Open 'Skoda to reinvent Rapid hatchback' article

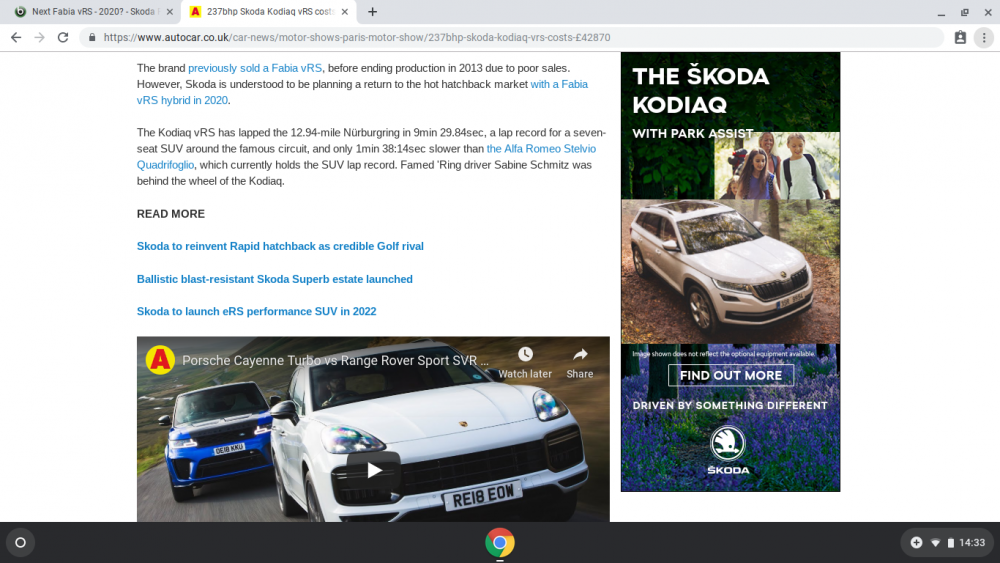(x=280, y=246)
